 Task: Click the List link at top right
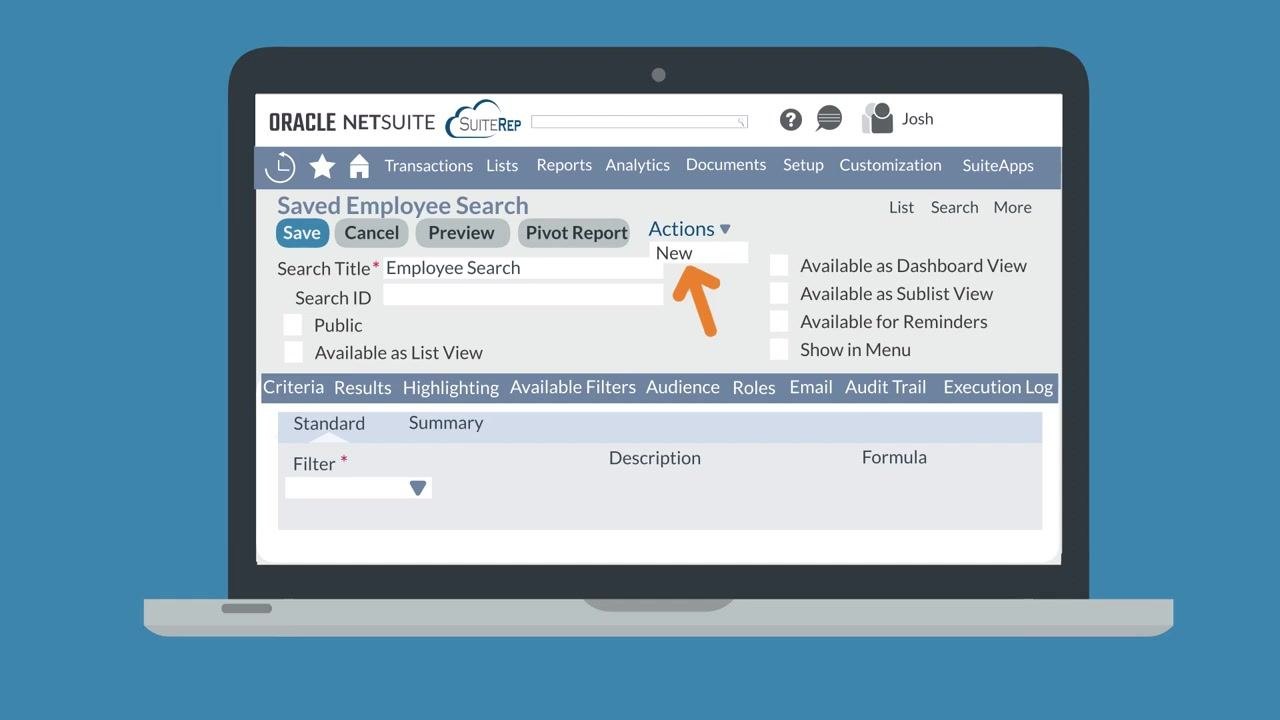tap(901, 207)
